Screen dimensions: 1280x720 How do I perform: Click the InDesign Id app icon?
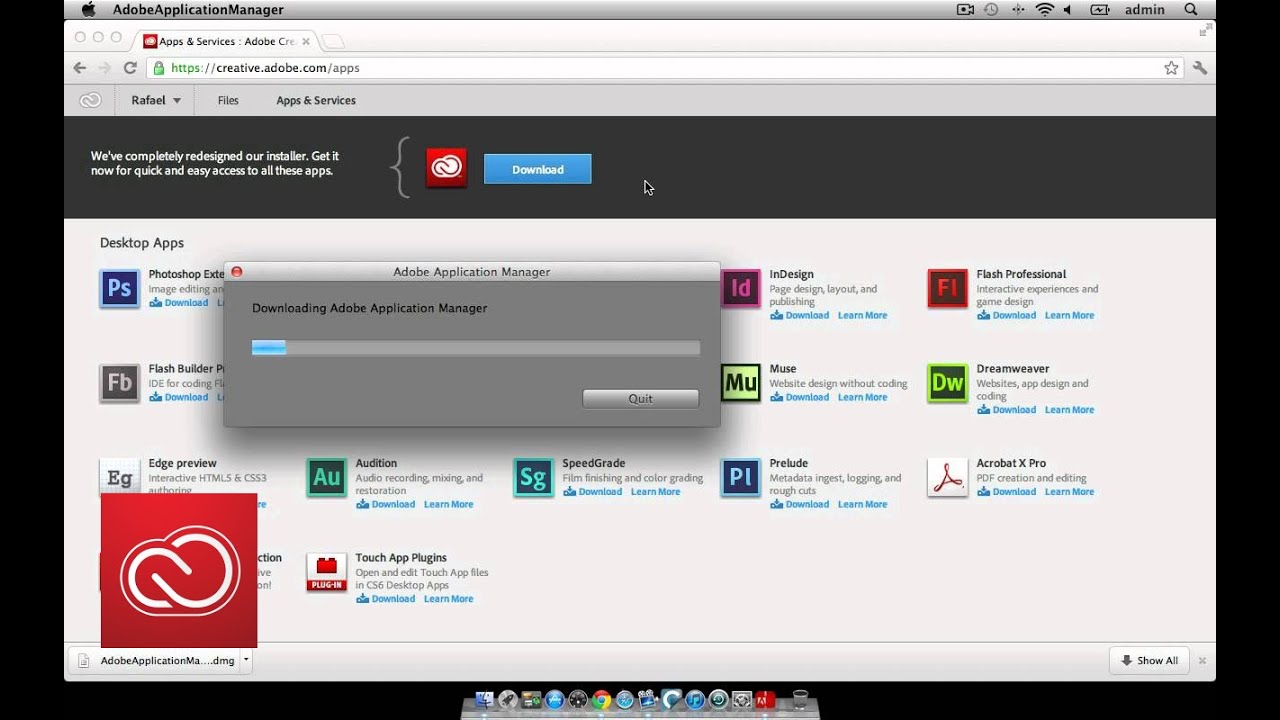click(741, 288)
